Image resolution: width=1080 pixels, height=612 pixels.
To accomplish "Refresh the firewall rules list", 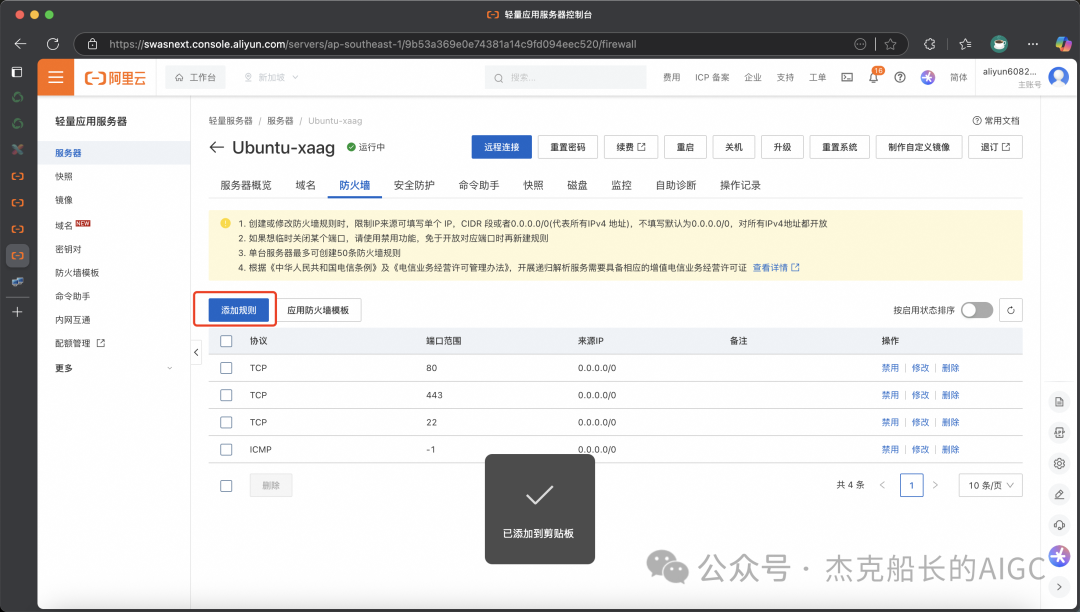I will click(1010, 310).
